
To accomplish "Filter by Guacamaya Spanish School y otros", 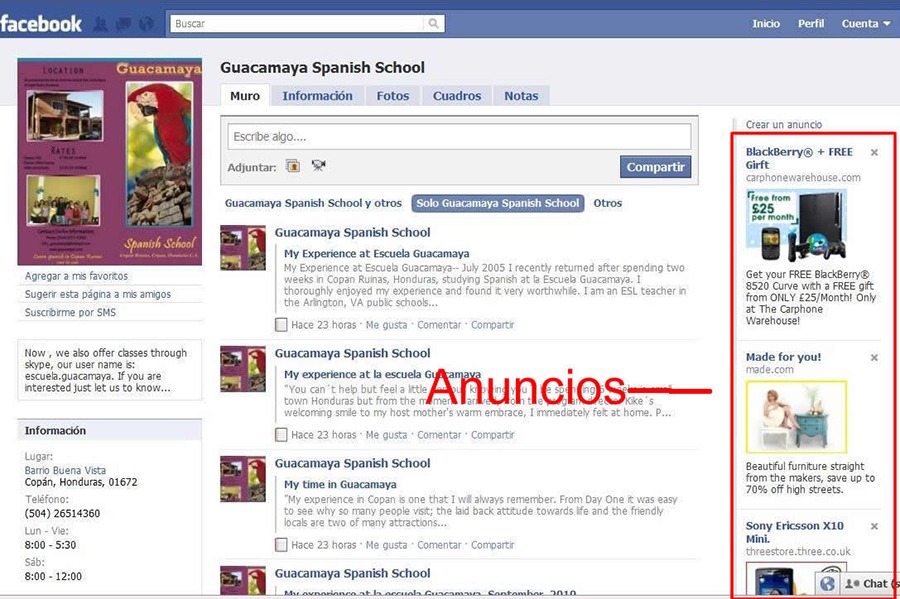I will (313, 203).
